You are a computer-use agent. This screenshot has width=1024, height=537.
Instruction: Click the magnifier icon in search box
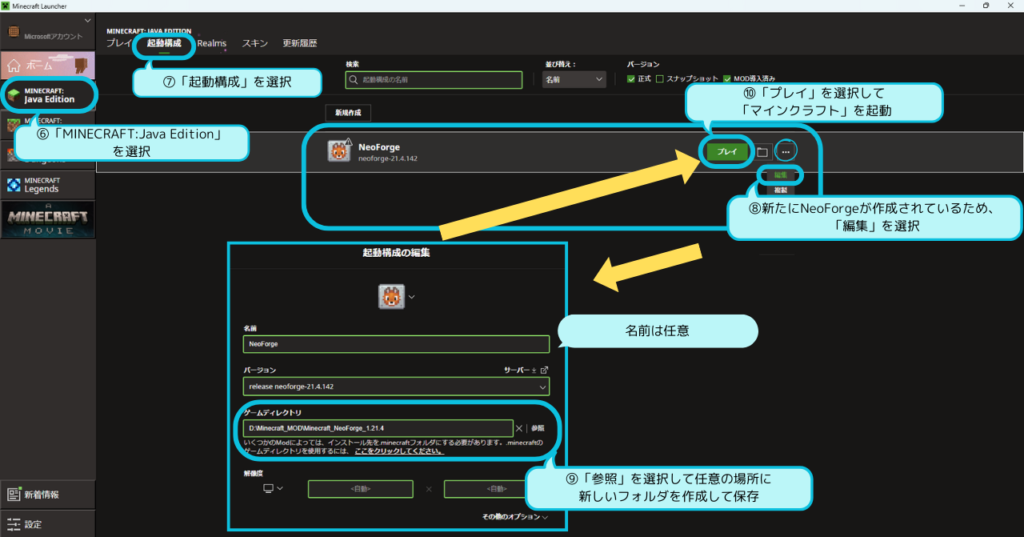[x=353, y=80]
